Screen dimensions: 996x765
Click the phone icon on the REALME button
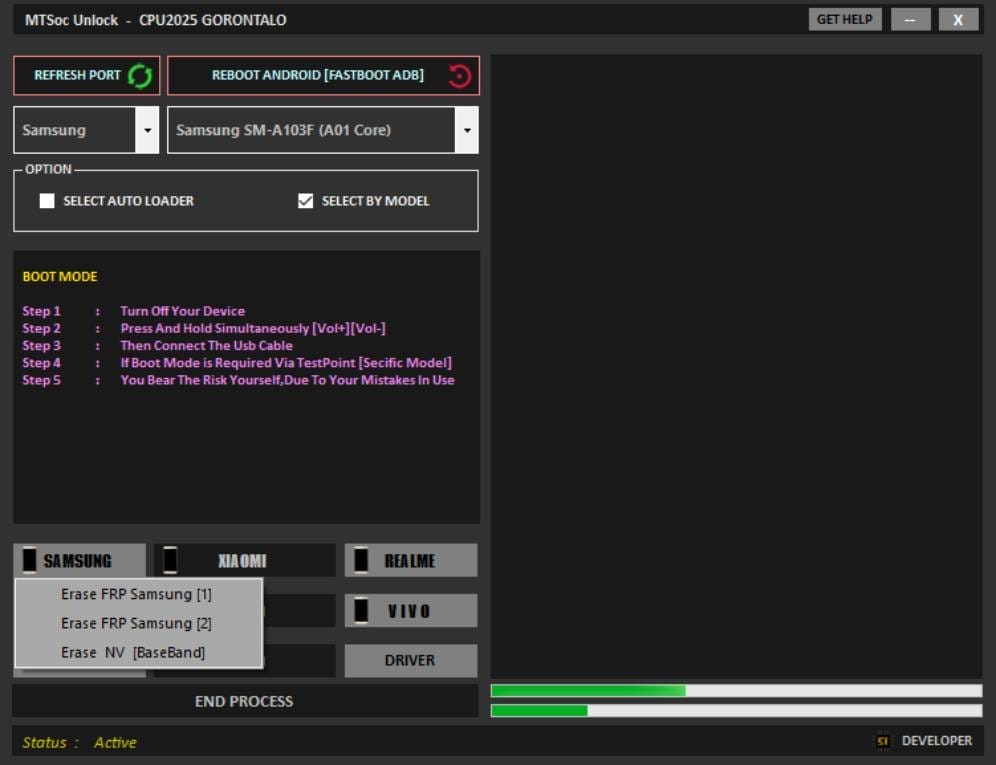pos(361,560)
